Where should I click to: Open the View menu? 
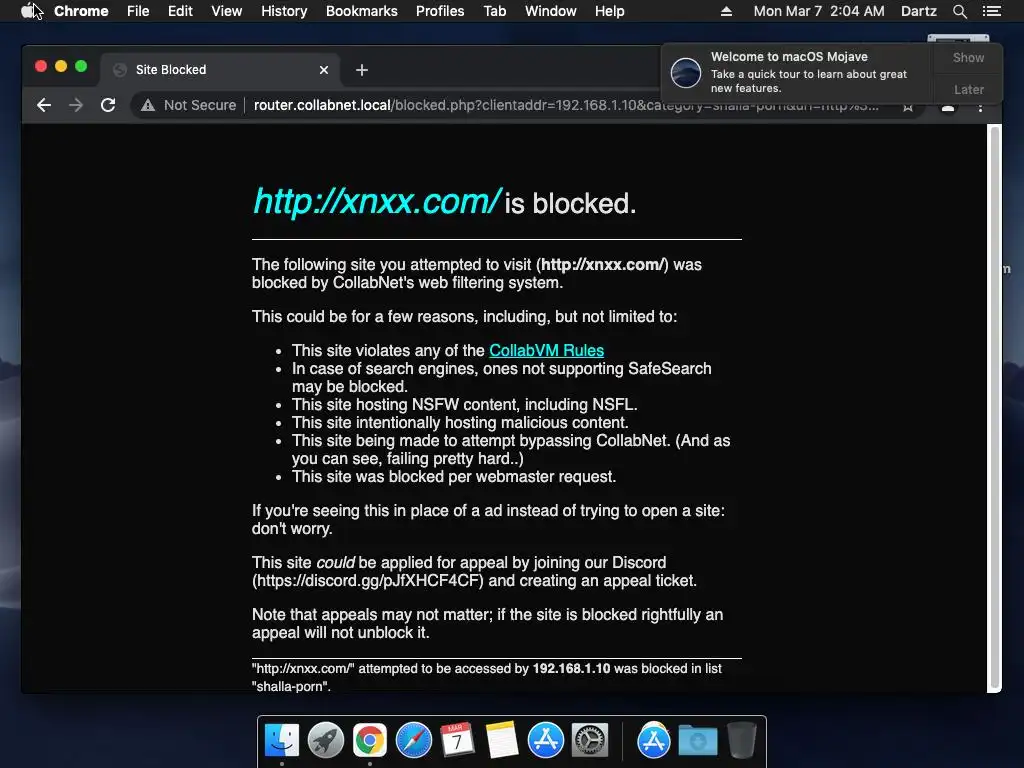227,11
